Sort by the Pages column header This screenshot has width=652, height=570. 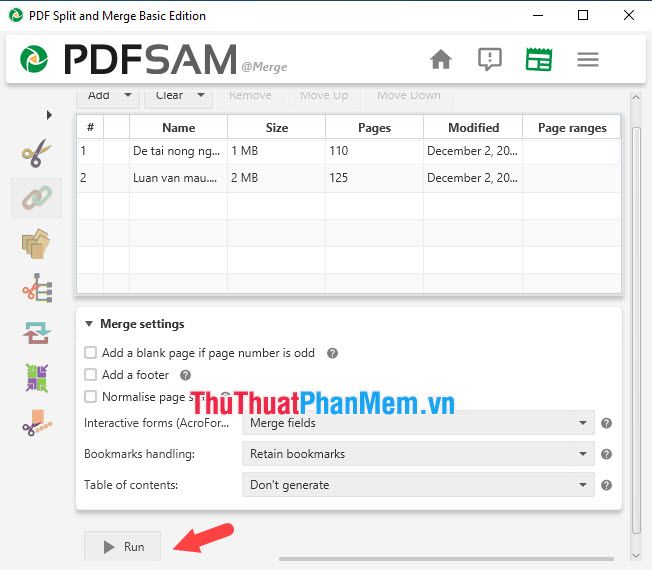point(374,127)
